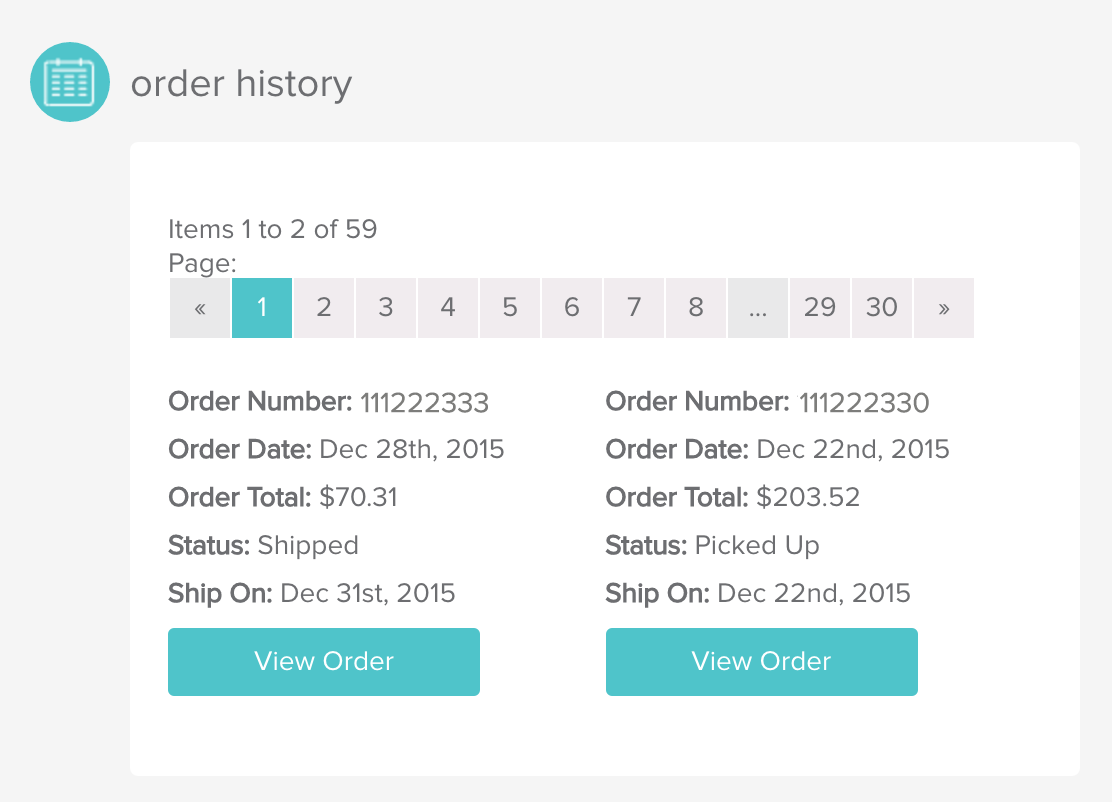Click page 1 in pagination

[261, 307]
